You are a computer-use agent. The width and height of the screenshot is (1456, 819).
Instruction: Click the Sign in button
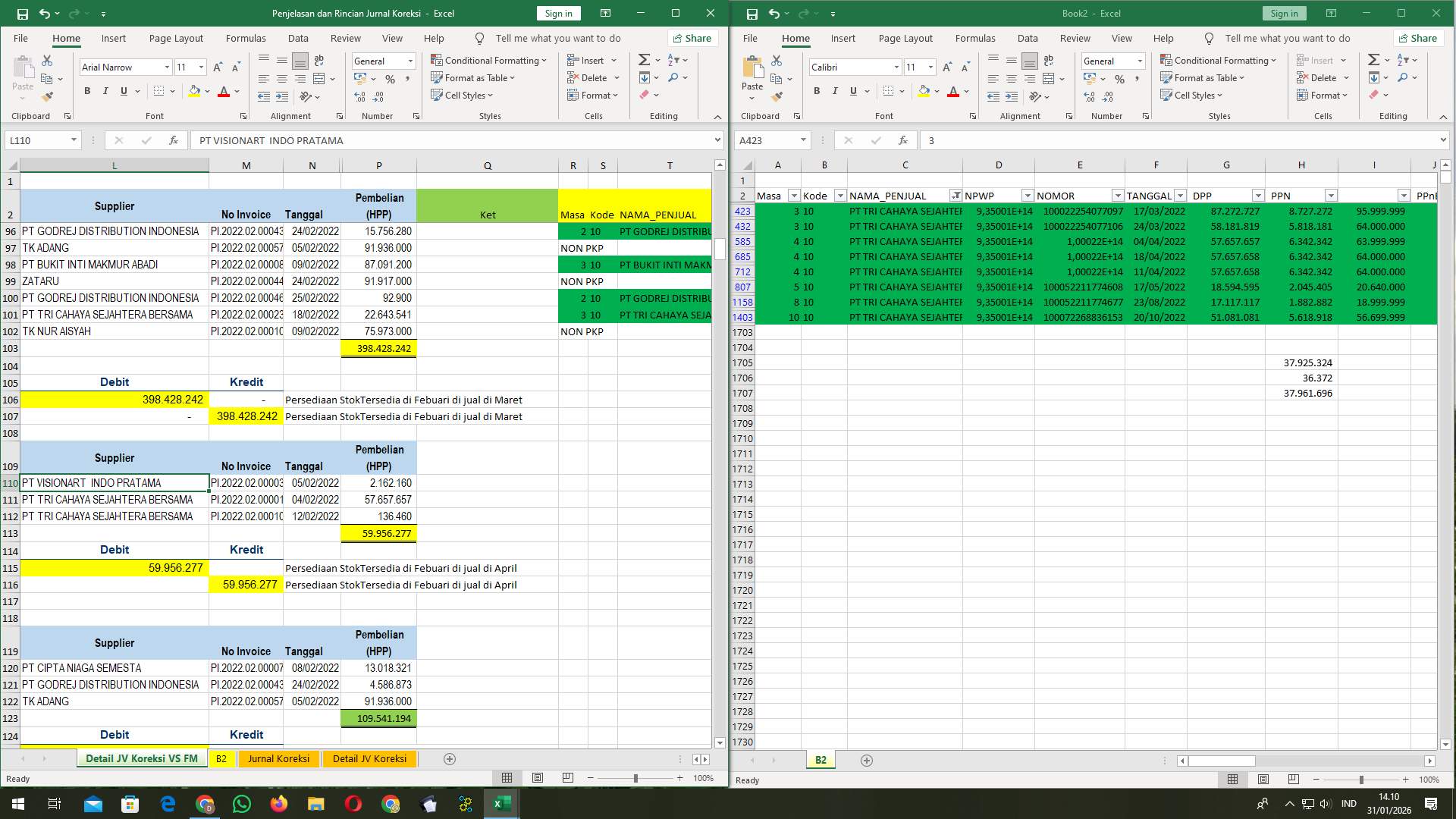tap(558, 13)
